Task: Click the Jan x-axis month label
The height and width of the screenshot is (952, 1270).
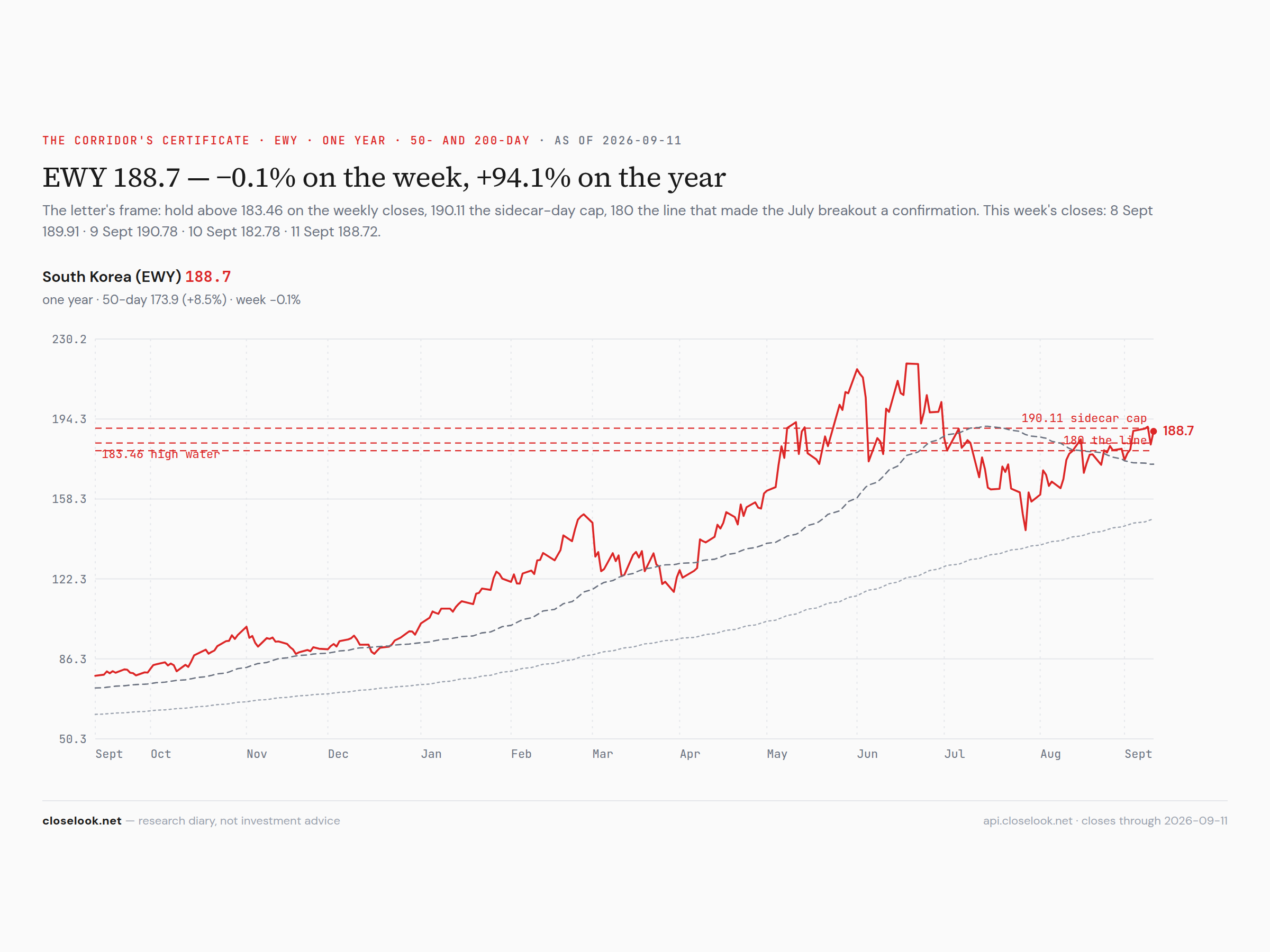Action: point(431,754)
